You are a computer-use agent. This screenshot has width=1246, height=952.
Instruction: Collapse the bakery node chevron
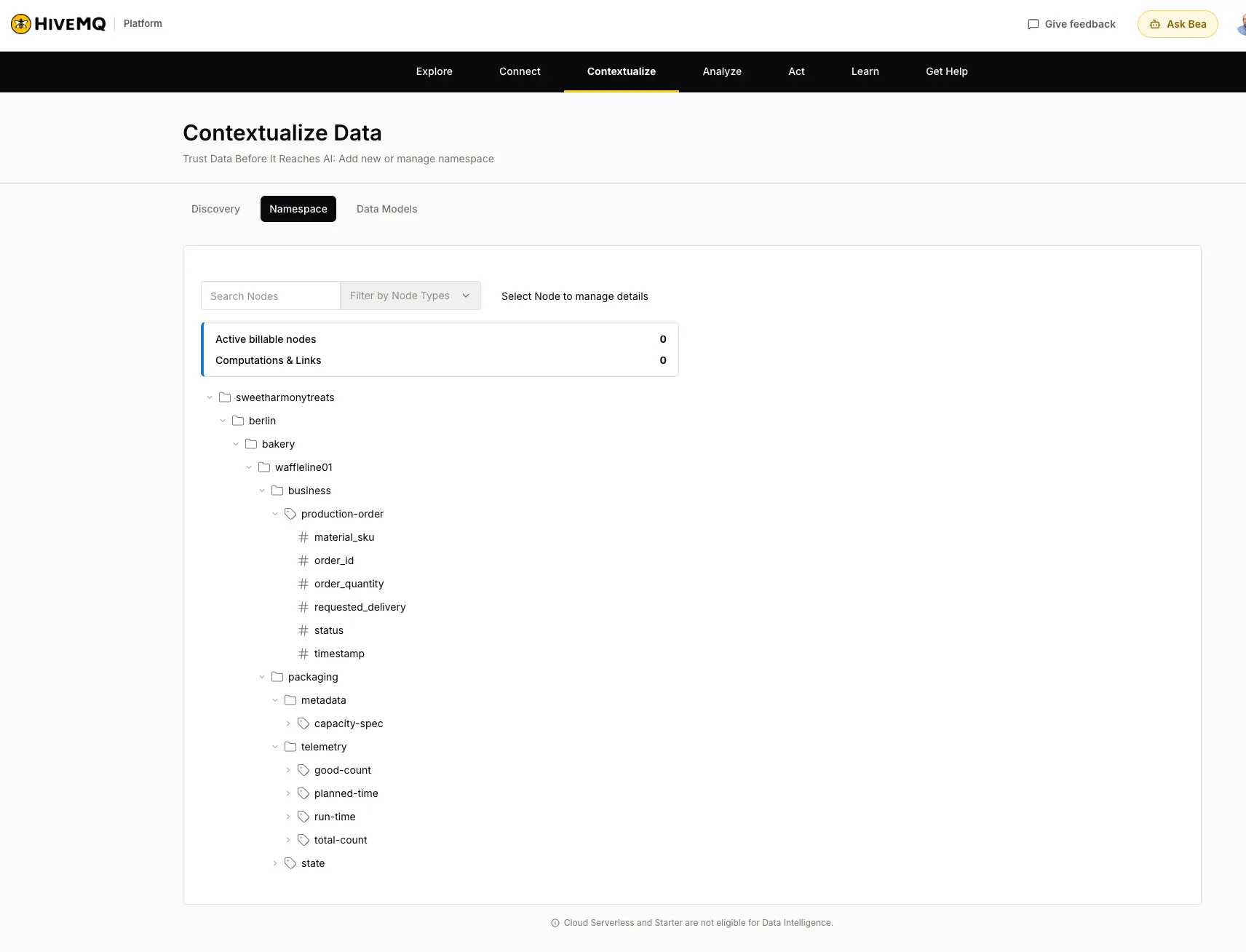(x=236, y=444)
